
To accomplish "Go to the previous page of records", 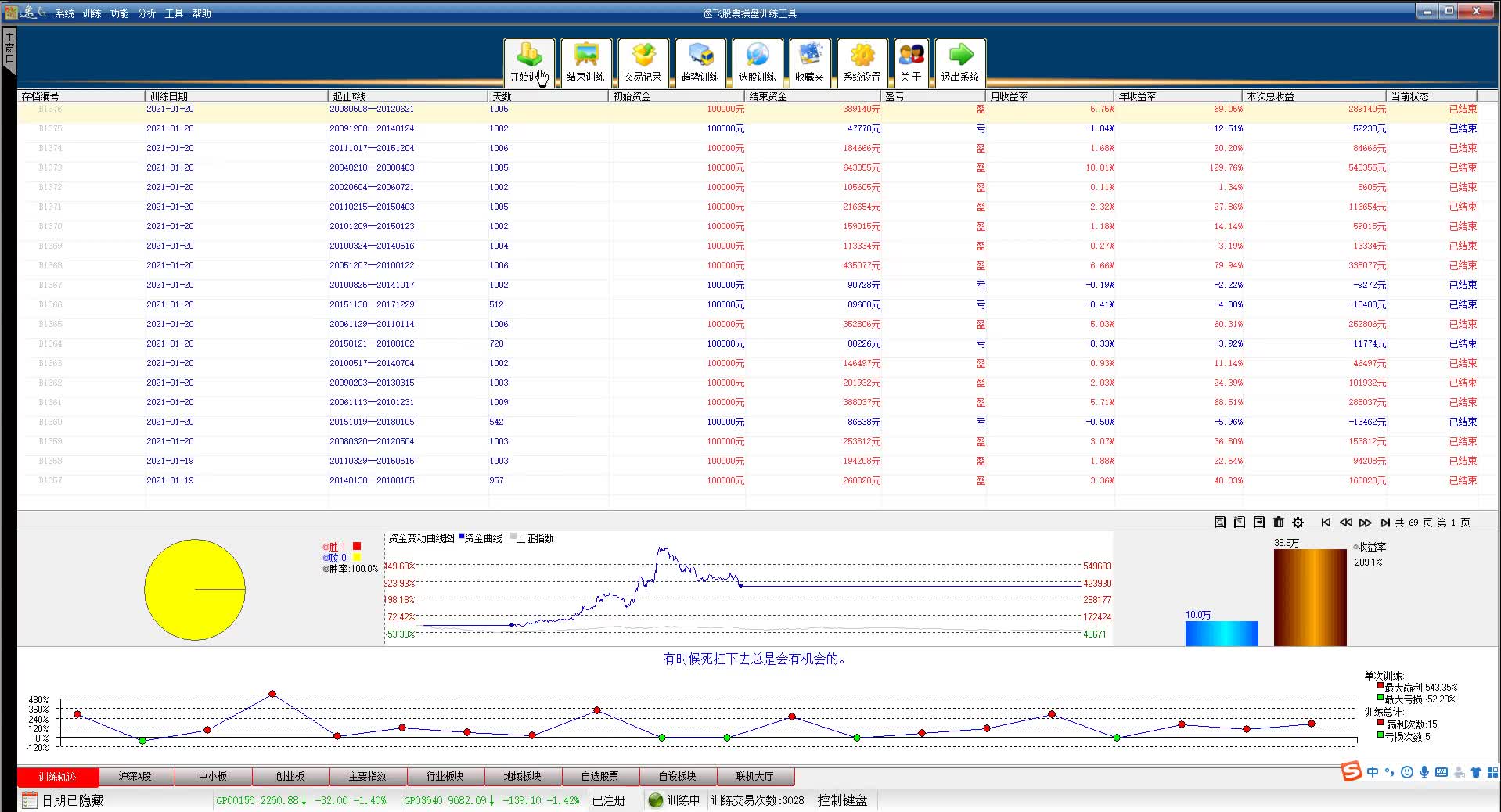I will click(1346, 523).
